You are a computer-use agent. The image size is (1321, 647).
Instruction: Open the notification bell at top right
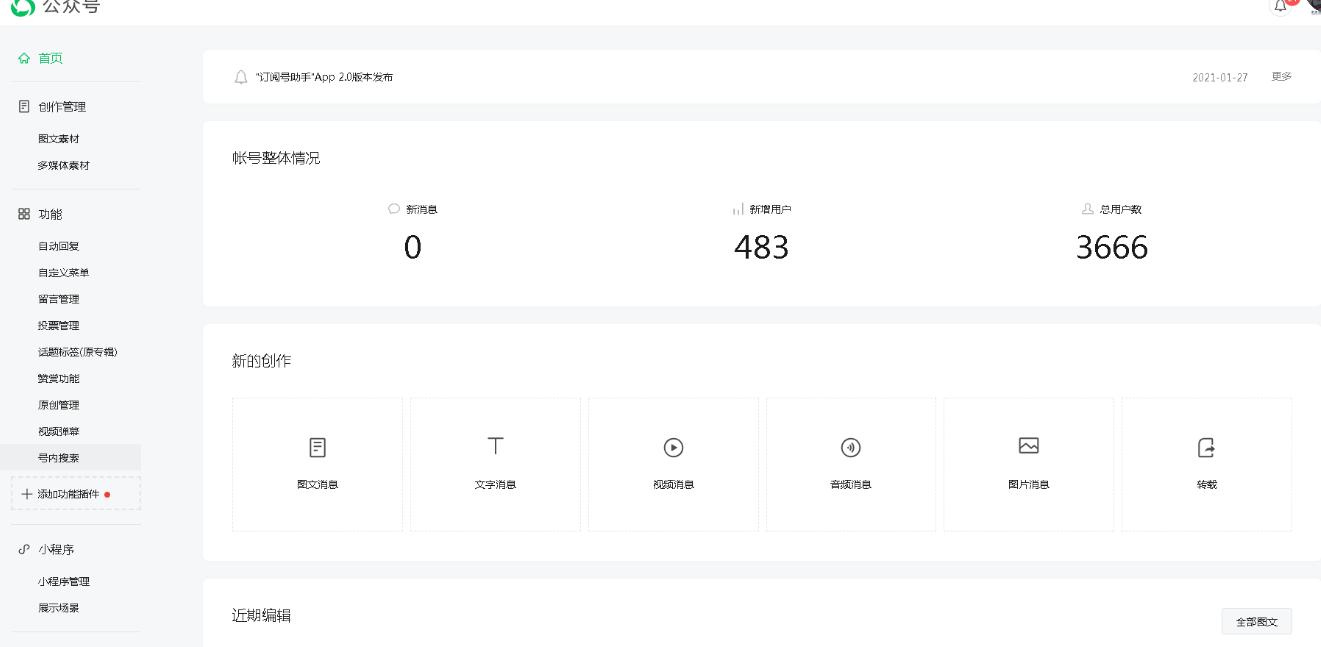pos(1282,6)
